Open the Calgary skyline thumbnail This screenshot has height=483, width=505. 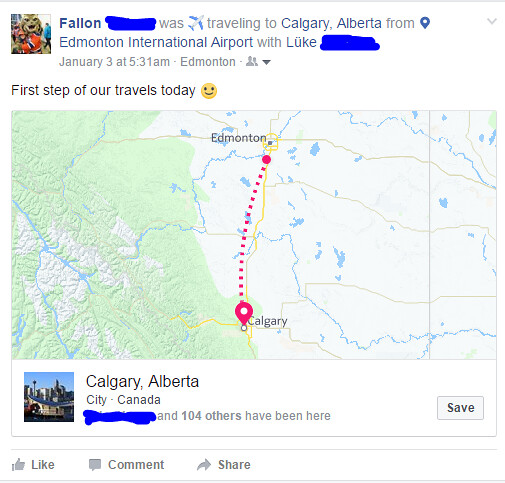click(x=49, y=397)
